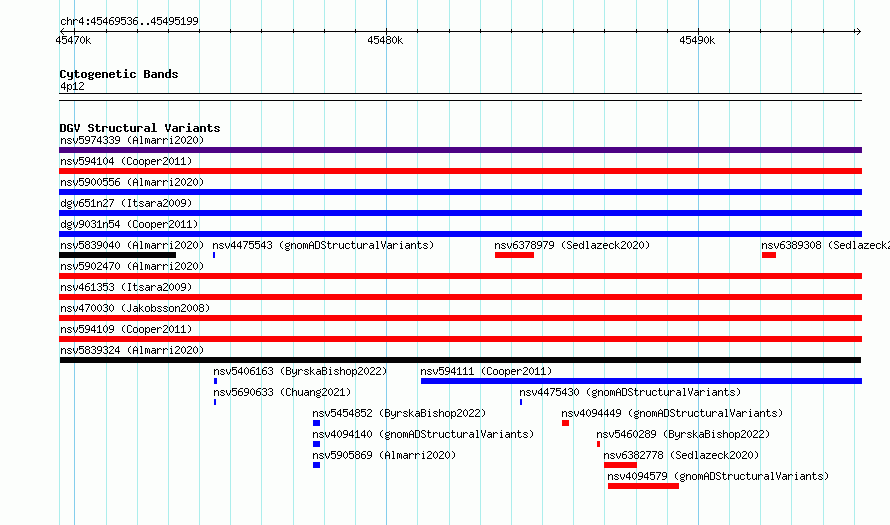Click the small blue nsv4094140 bar
This screenshot has height=525, width=890.
pyautogui.click(x=316, y=444)
